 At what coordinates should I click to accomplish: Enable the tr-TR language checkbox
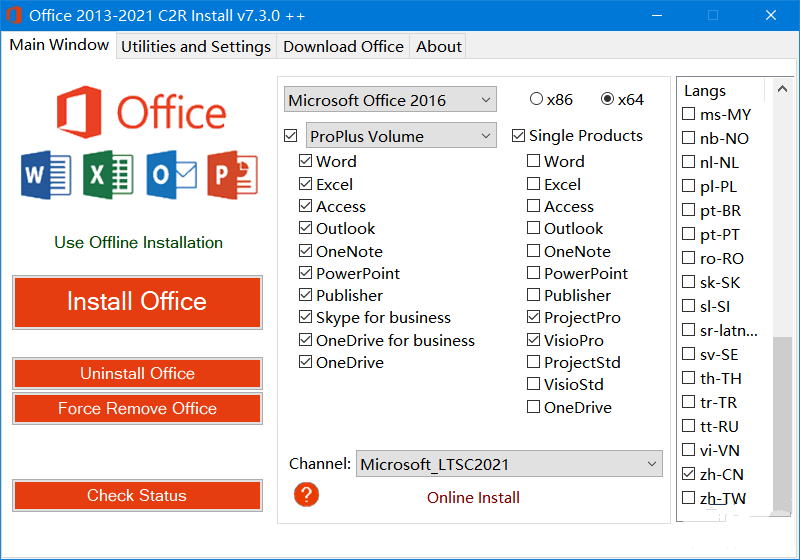coord(688,401)
